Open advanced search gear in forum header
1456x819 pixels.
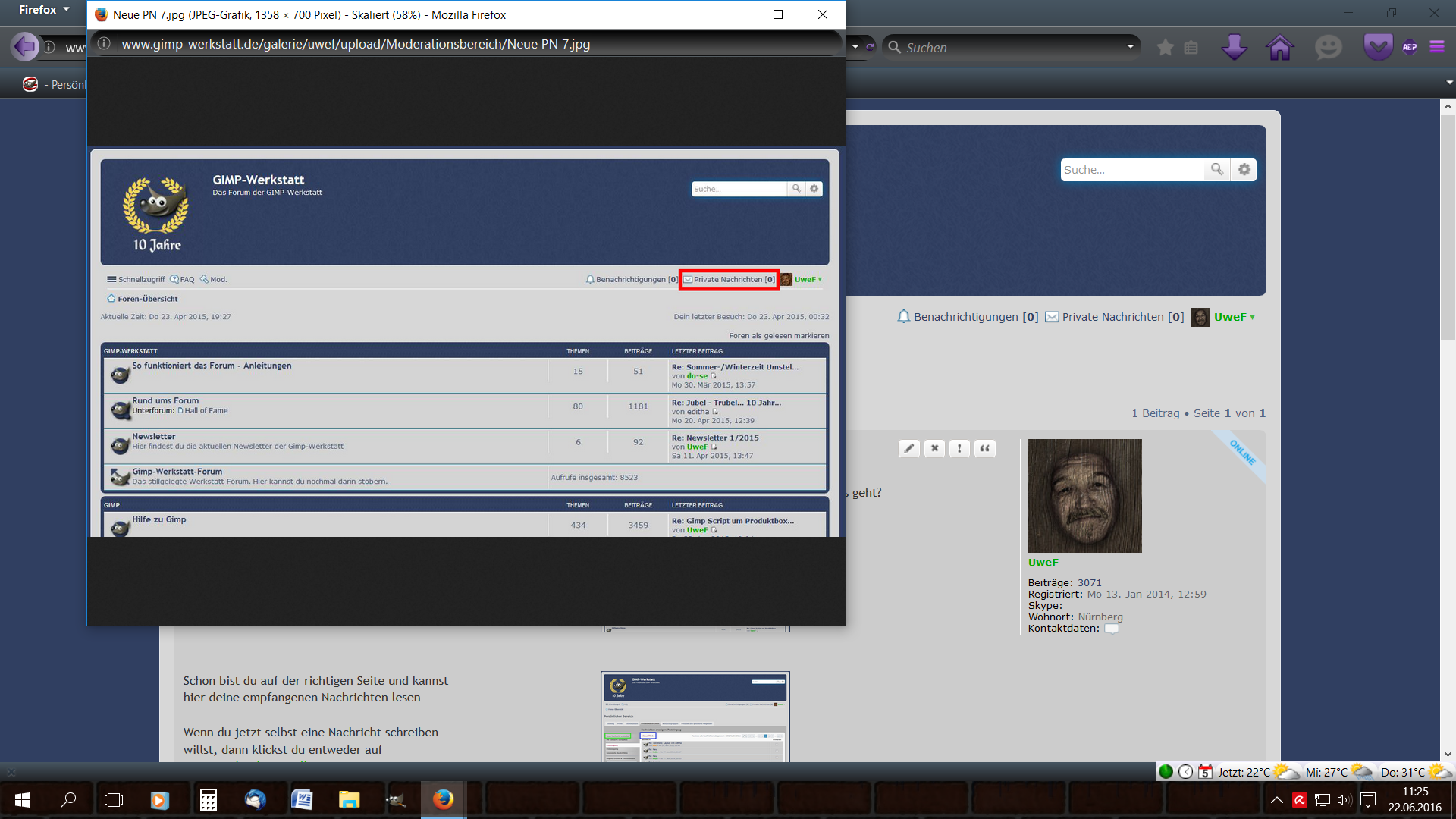tap(1244, 170)
